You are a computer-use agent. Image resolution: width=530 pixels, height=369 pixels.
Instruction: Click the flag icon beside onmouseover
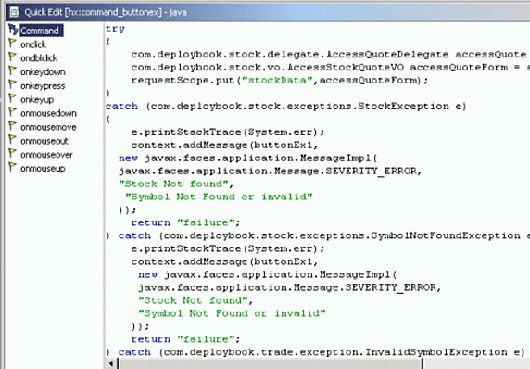13,154
